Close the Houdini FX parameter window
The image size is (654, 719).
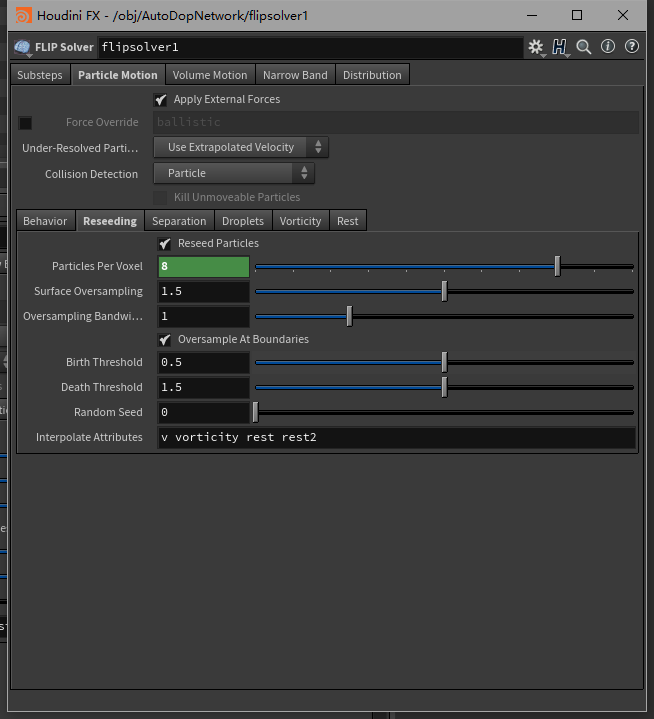click(x=623, y=16)
